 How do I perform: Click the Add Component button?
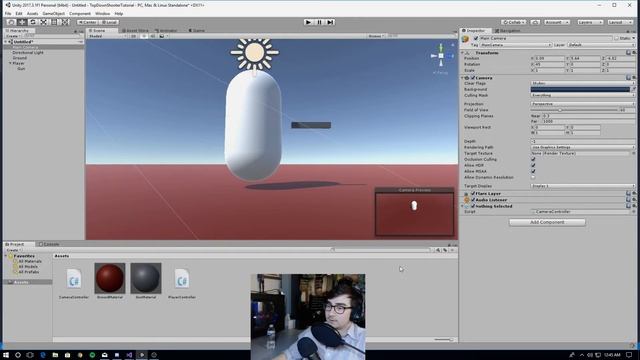tap(547, 222)
